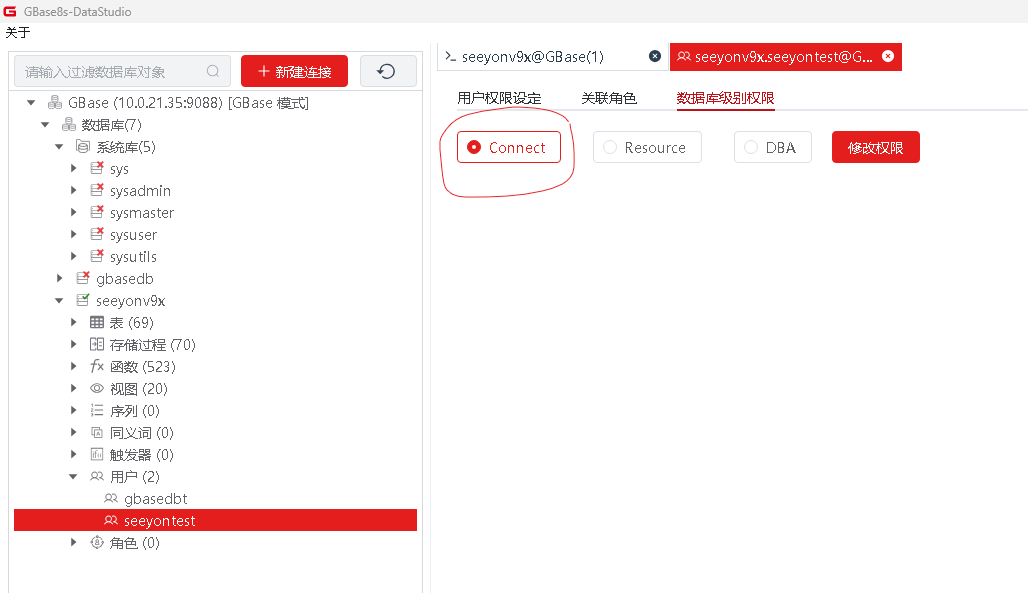
Task: Select the gbasedbt user label
Action: tap(156, 499)
